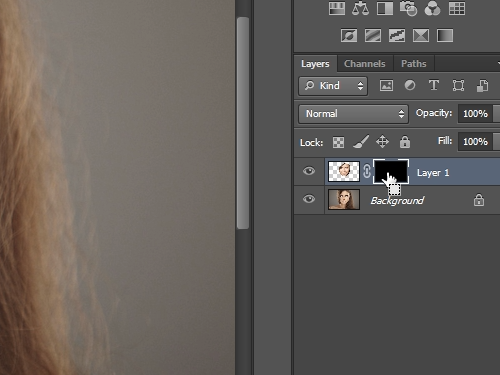The height and width of the screenshot is (375, 500).
Task: Lock transparent pixels (checkerboard icon)
Action: click(338, 142)
